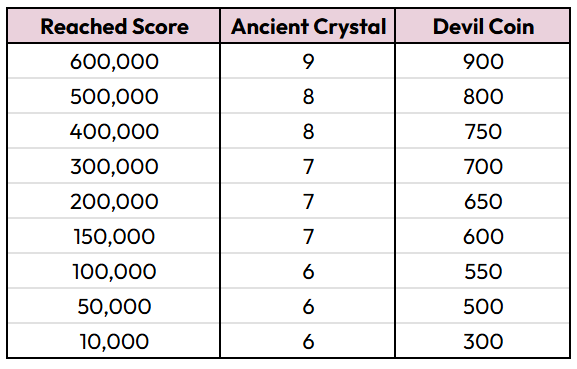The image size is (577, 369).
Task: Click the Ancient Crystal value 9
Action: point(308,61)
